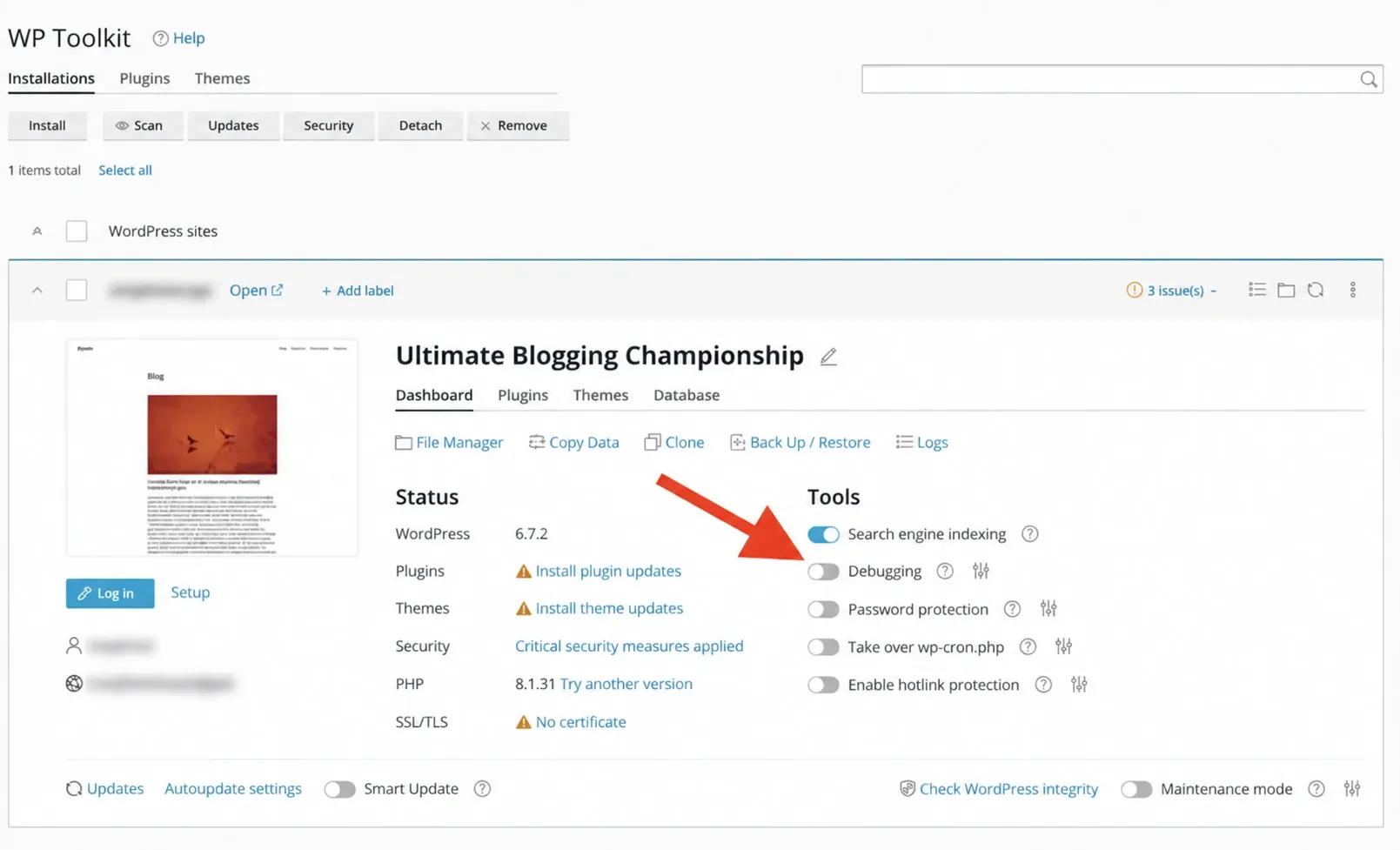Click help icon next to Maintenance mode
The height and width of the screenshot is (850, 1400).
tap(1316, 788)
